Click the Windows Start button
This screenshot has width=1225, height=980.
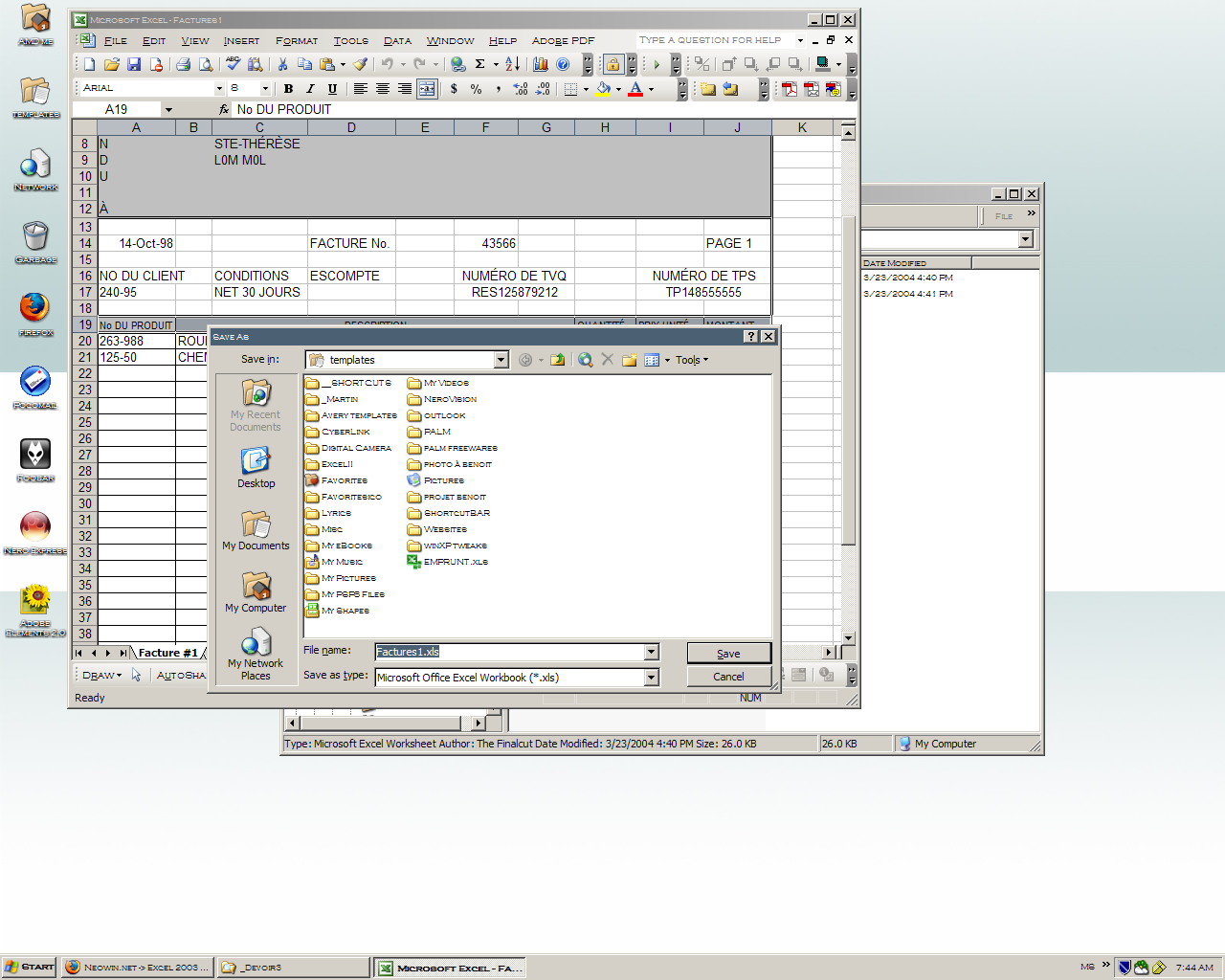pyautogui.click(x=29, y=967)
